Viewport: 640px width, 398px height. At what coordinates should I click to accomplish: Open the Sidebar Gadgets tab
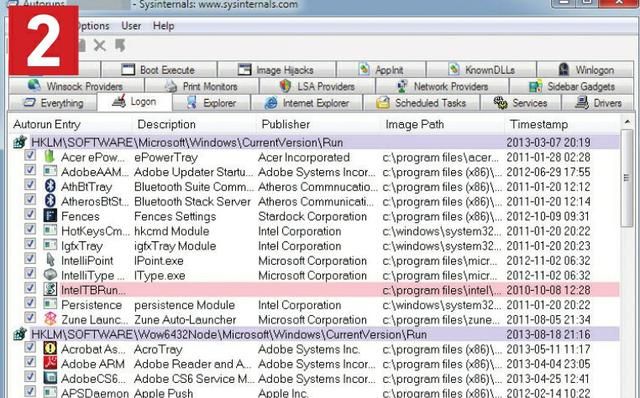[572, 86]
